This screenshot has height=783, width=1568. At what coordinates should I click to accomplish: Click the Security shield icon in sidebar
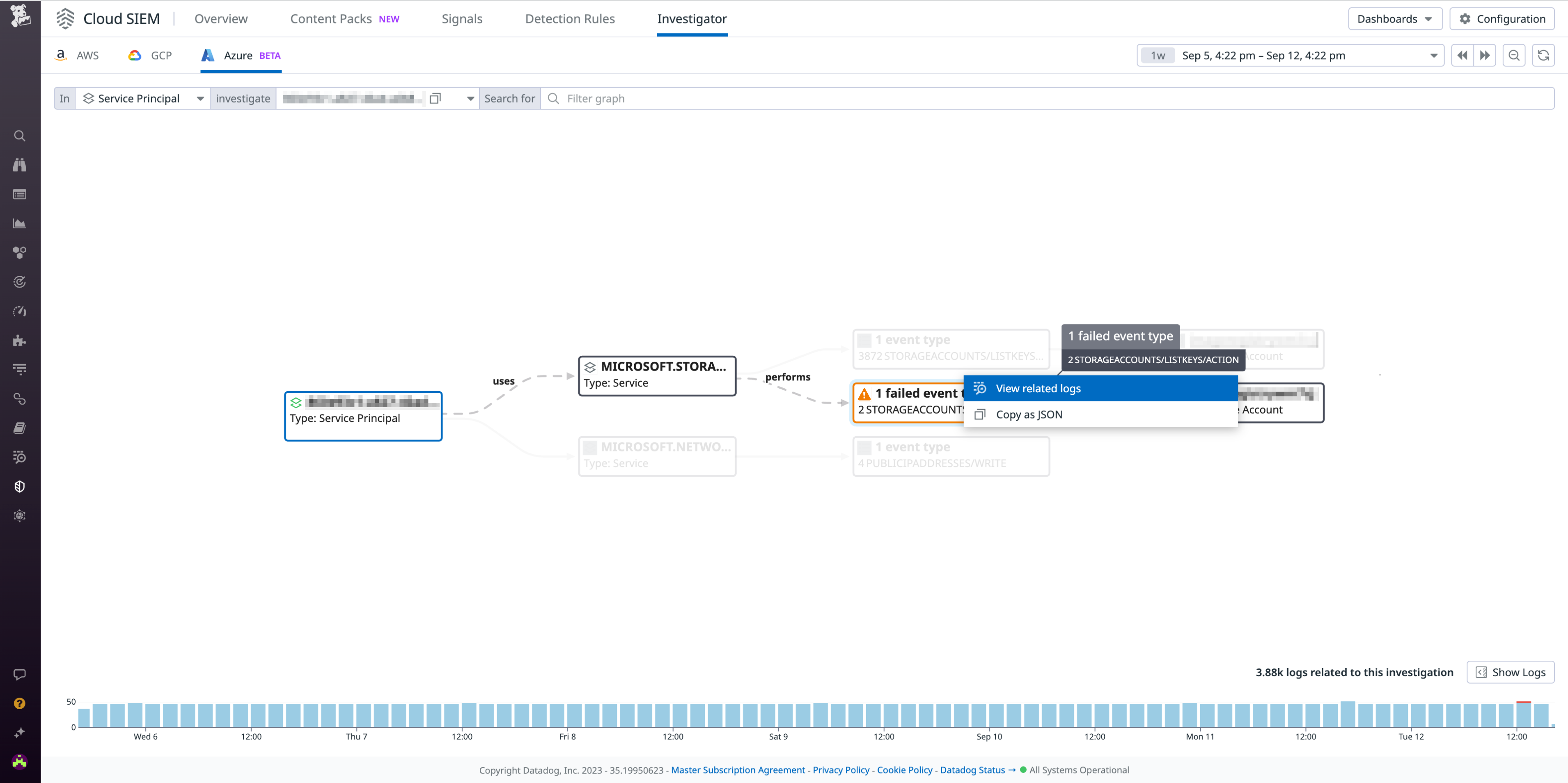click(19, 485)
